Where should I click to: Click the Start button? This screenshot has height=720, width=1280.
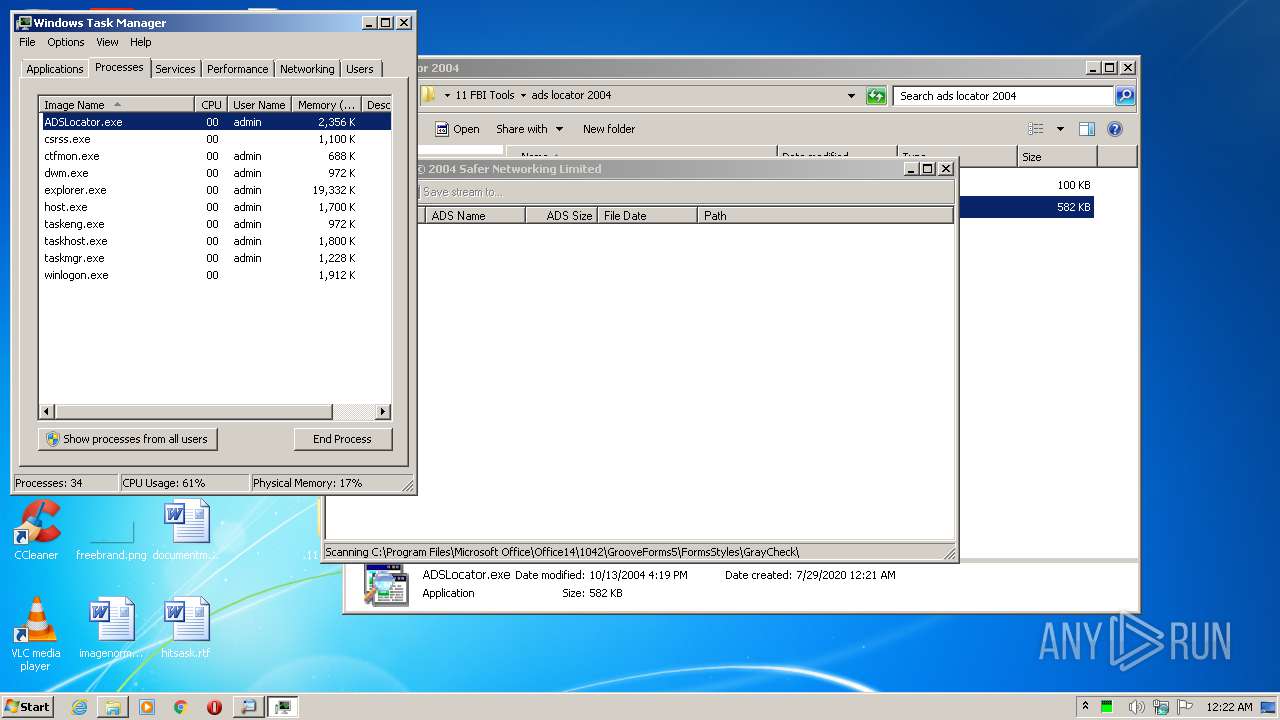[x=27, y=707]
